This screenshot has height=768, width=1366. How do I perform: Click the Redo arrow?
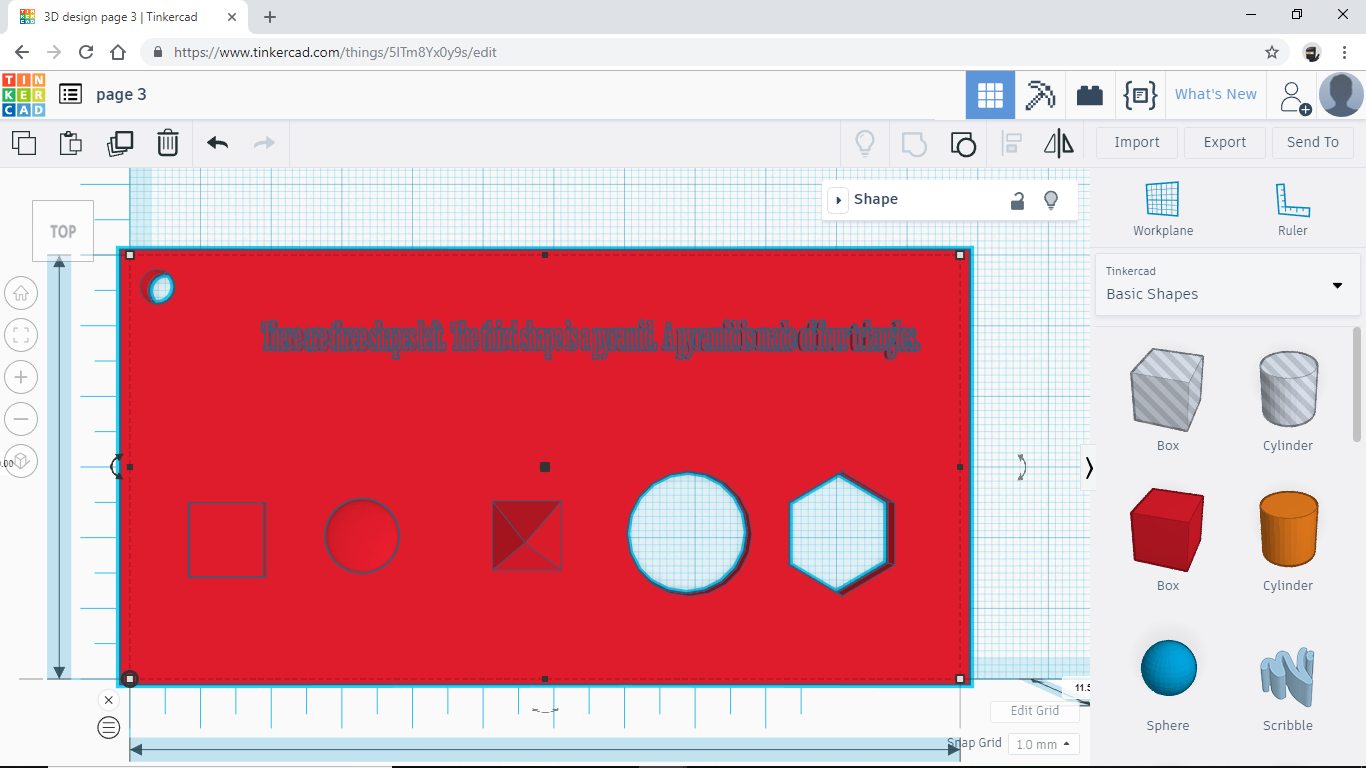tap(264, 143)
